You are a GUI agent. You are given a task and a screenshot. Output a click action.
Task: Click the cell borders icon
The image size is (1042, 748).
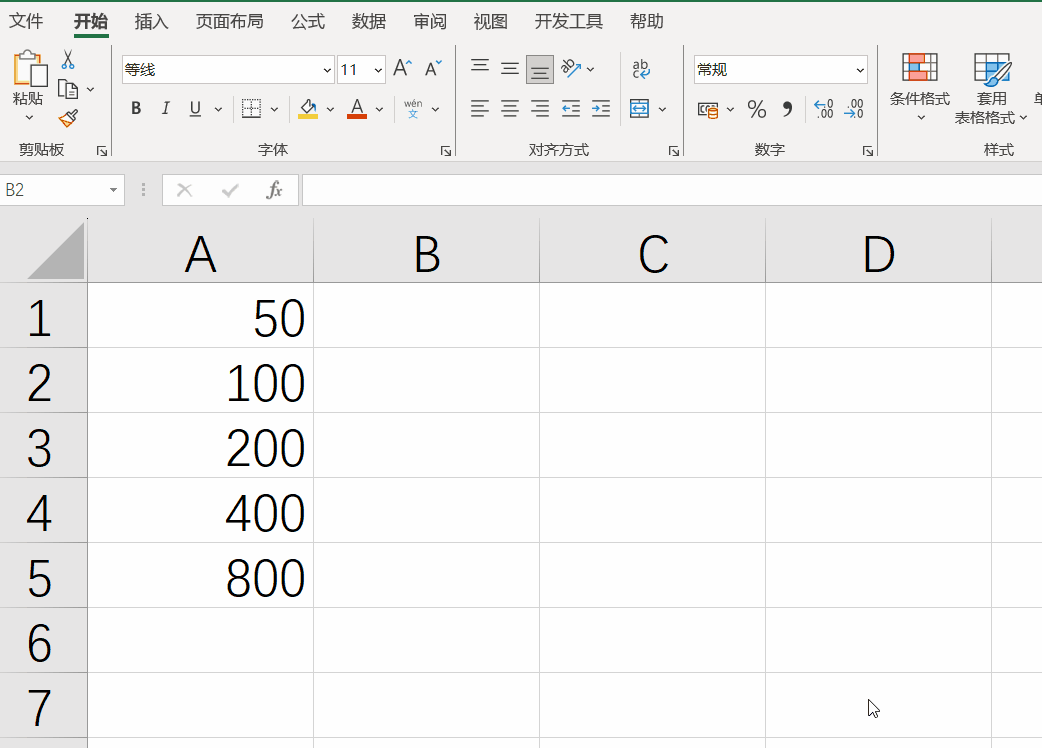pyautogui.click(x=251, y=108)
